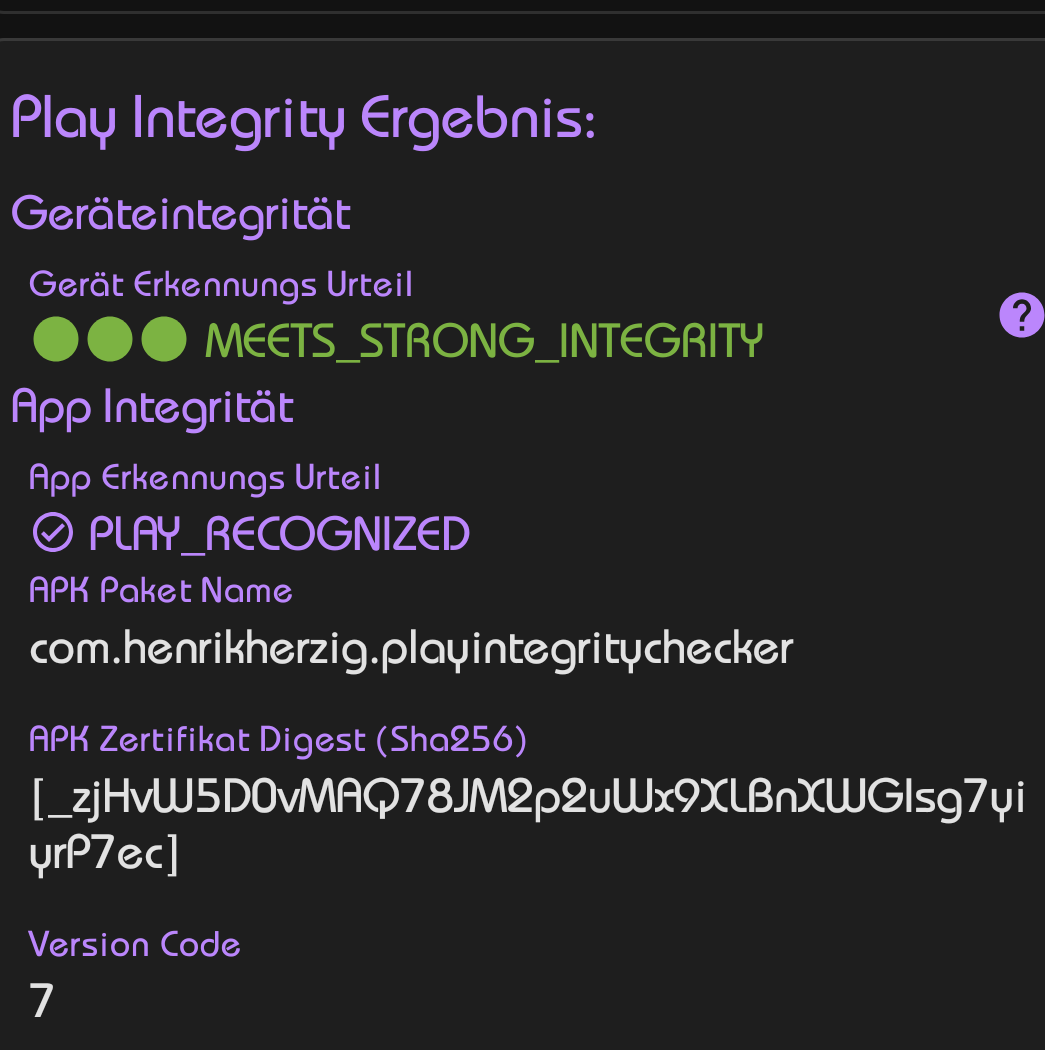Click the dark top bar above results
Screen dimensions: 1045x1050
tap(522, 25)
